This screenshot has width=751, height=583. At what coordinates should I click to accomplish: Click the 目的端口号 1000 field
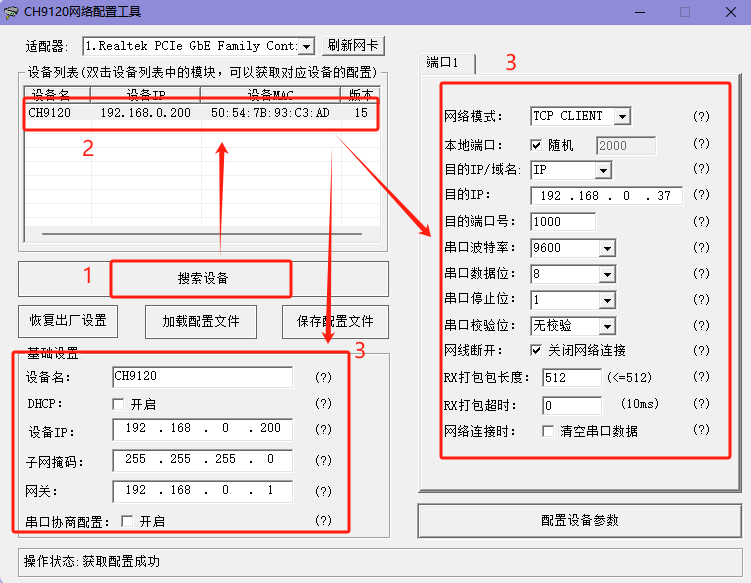tap(563, 222)
